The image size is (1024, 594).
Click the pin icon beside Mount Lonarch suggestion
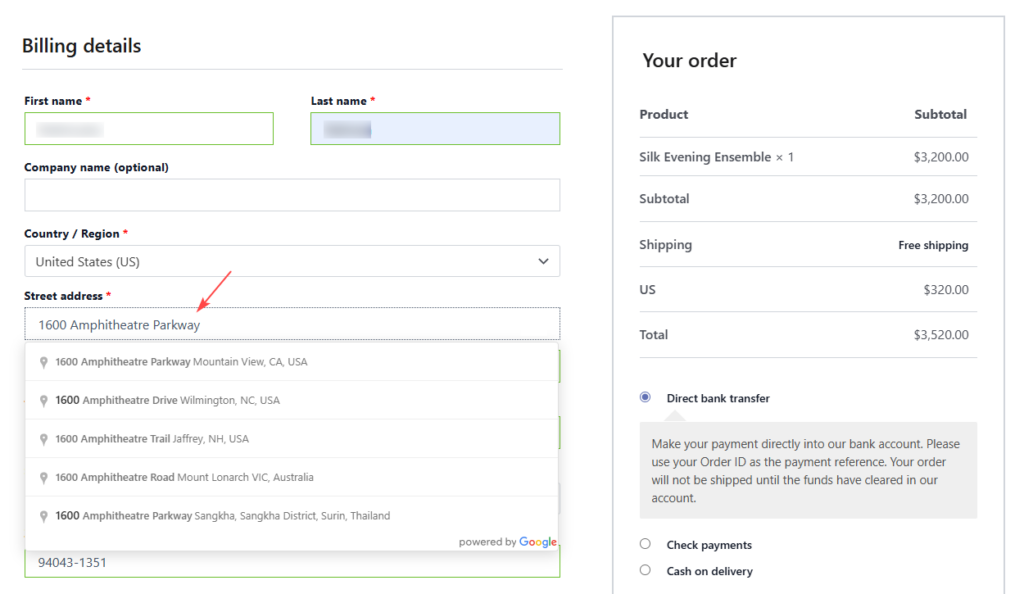click(44, 478)
